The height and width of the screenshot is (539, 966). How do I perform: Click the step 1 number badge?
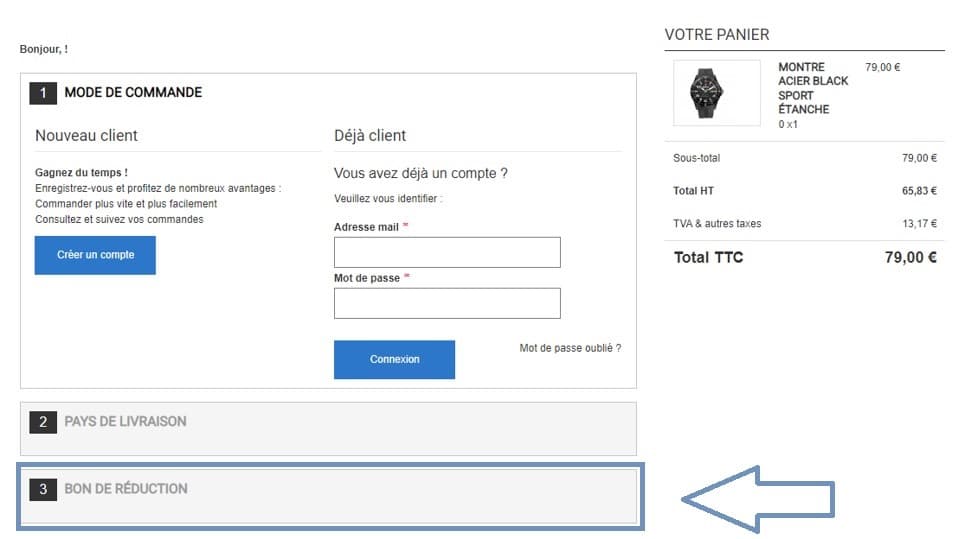click(43, 93)
